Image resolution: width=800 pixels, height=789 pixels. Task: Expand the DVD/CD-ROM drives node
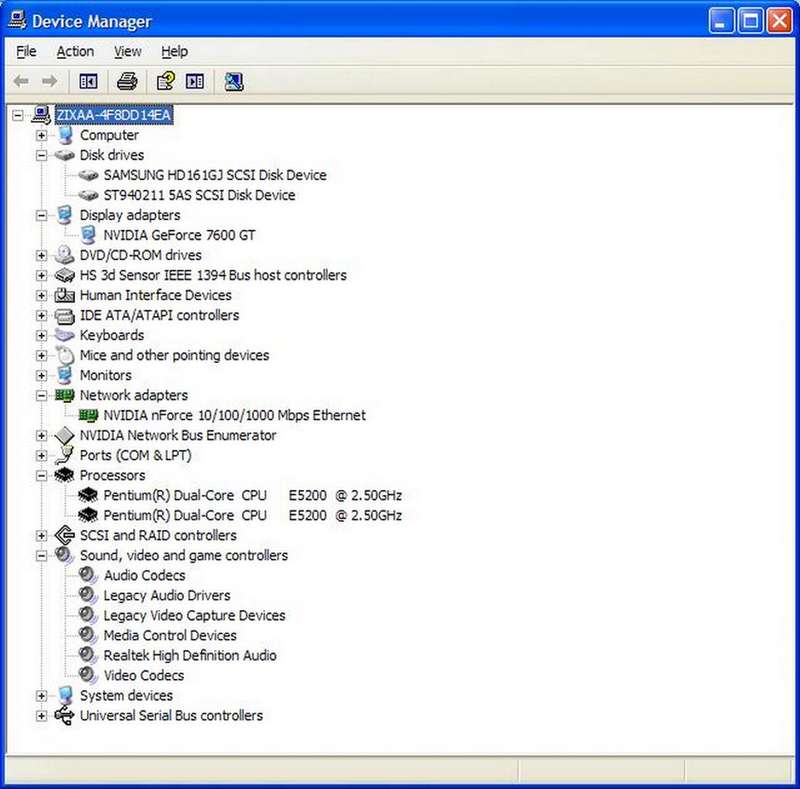tap(41, 255)
